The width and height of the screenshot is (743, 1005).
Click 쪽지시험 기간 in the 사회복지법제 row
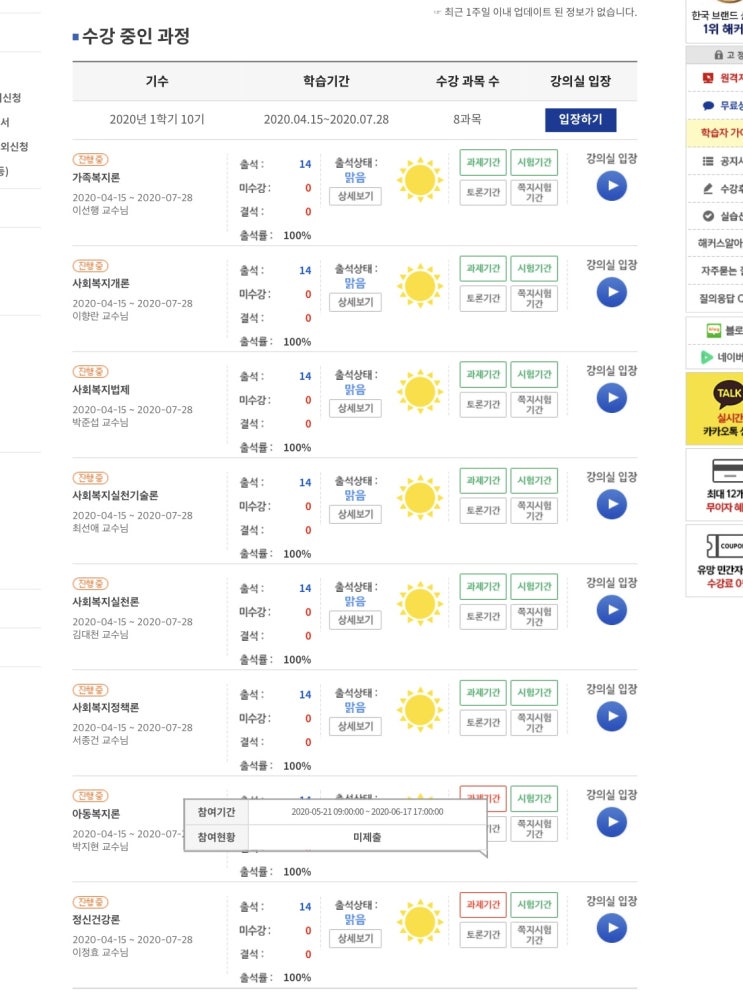point(534,404)
